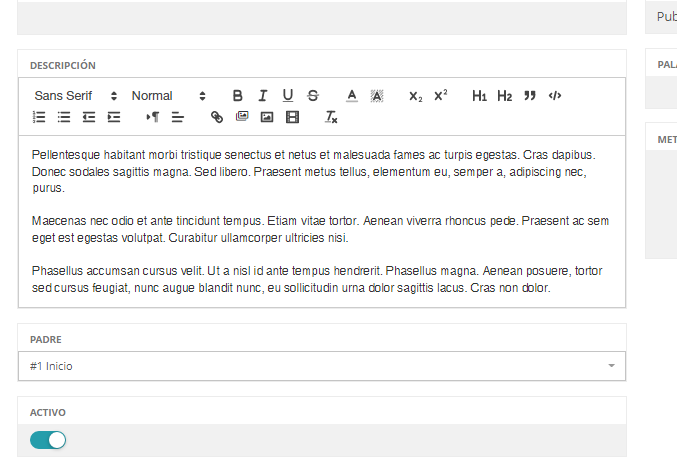Expand the Padre dropdown showing #1 Inicio
This screenshot has width=677, height=460.
coord(322,366)
